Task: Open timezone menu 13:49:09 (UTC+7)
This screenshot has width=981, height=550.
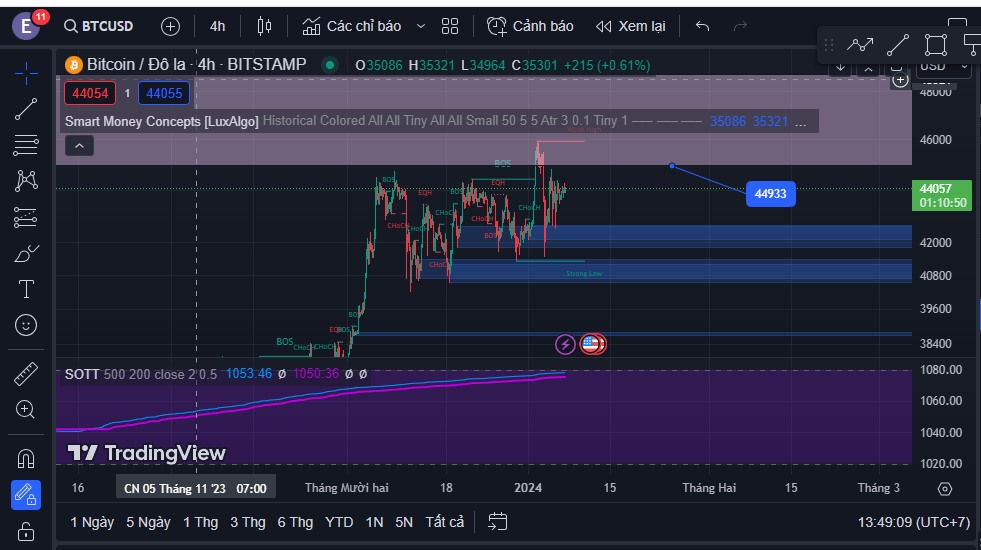Action: [913, 522]
